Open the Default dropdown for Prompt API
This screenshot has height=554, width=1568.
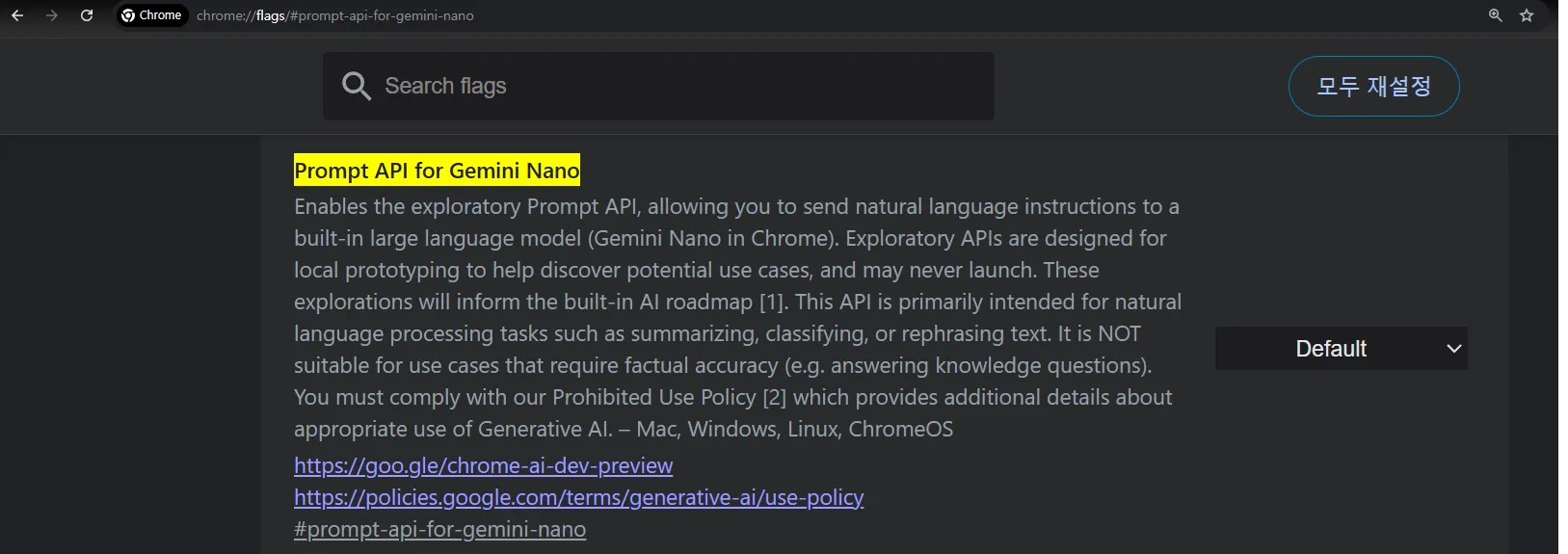click(1341, 349)
